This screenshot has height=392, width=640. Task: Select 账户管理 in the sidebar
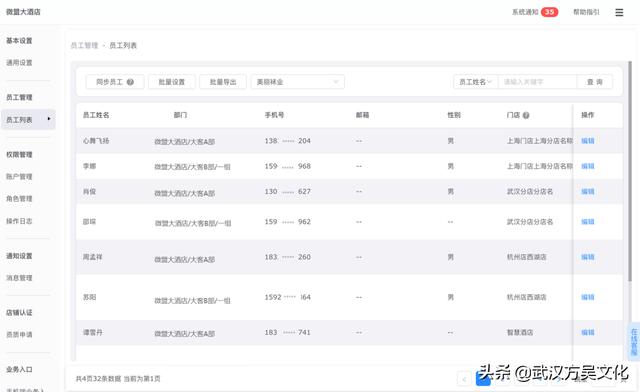click(x=19, y=176)
